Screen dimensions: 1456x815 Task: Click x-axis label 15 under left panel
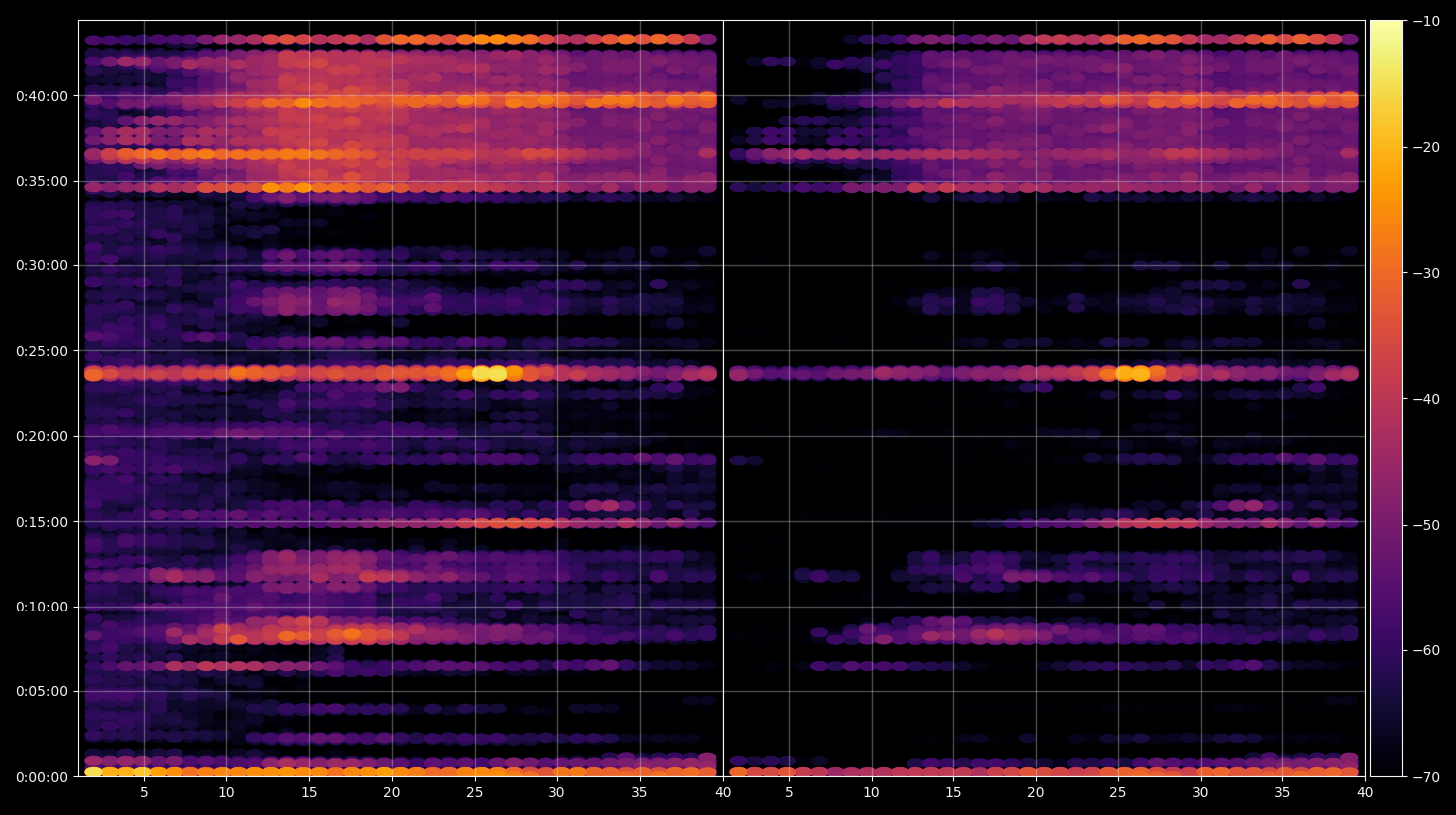point(309,793)
